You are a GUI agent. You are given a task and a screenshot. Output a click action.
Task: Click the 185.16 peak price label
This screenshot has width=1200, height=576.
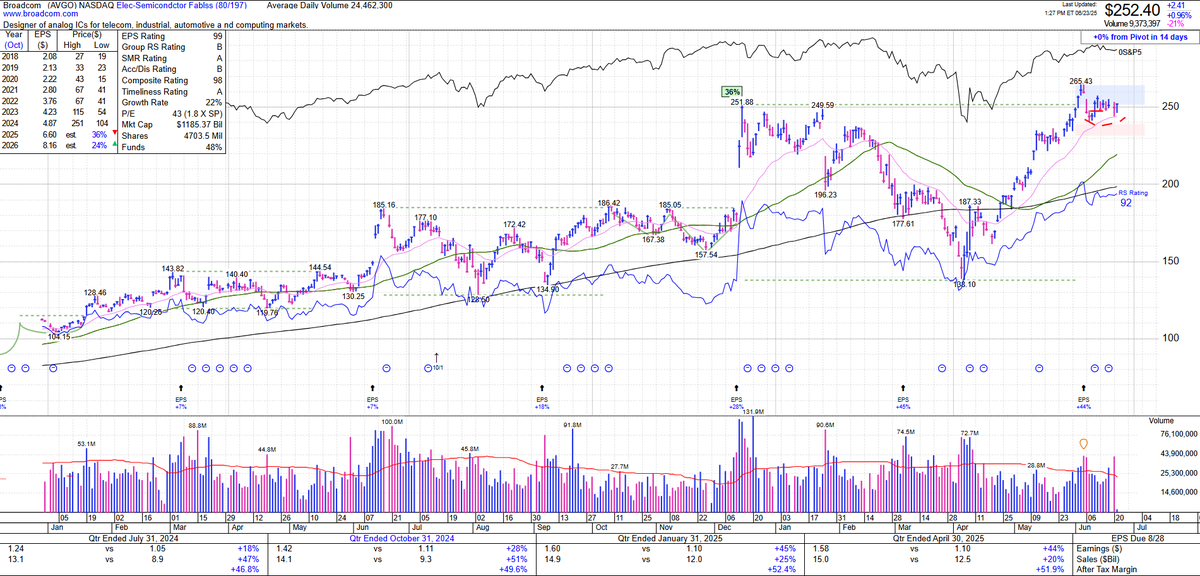[386, 205]
